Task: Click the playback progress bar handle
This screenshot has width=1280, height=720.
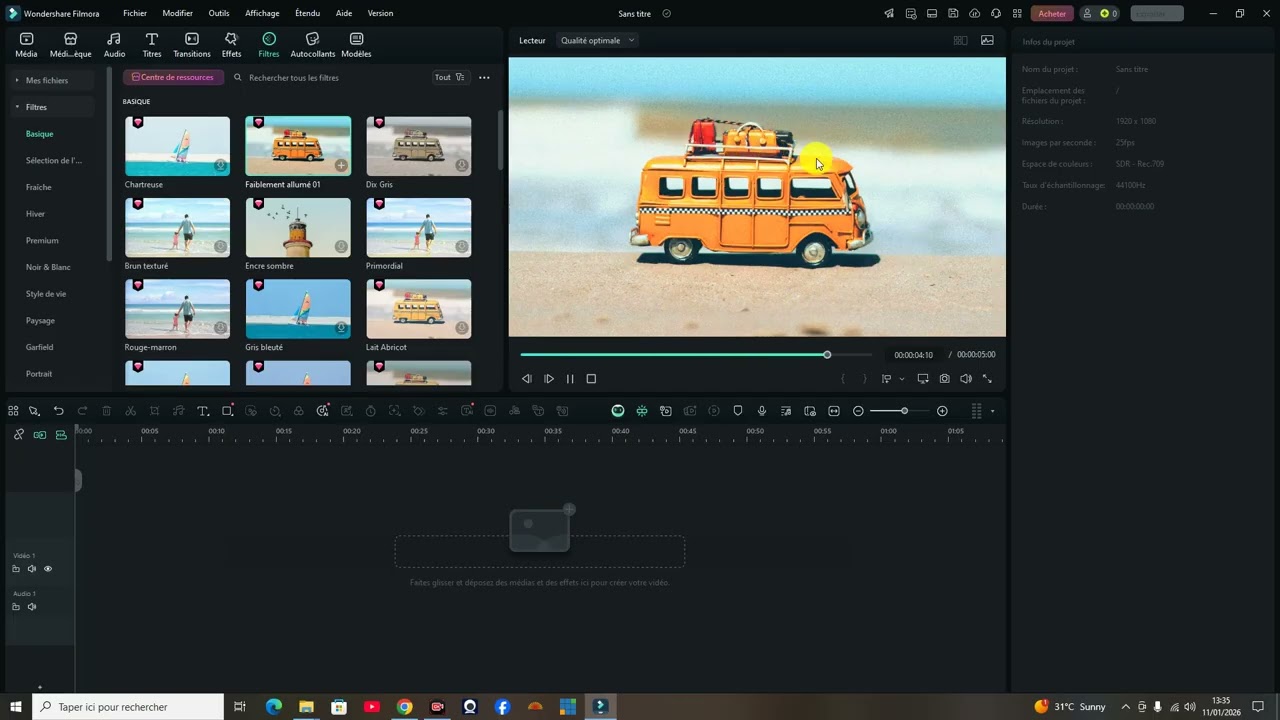Action: pos(827,355)
